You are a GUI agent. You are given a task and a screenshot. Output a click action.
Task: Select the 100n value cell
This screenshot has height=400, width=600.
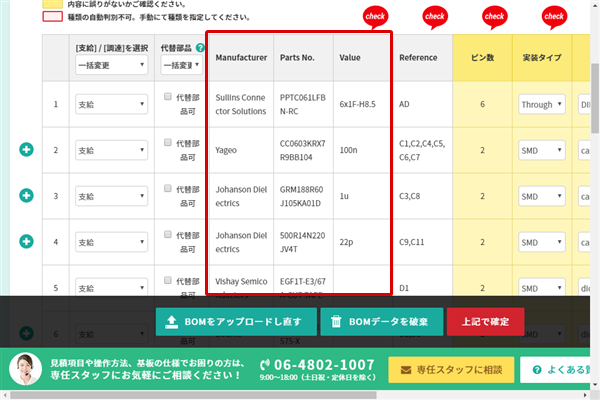coord(363,150)
